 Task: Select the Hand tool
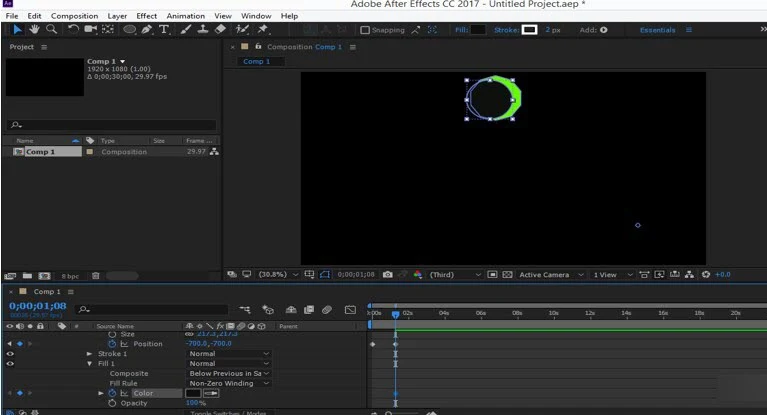[x=34, y=29]
